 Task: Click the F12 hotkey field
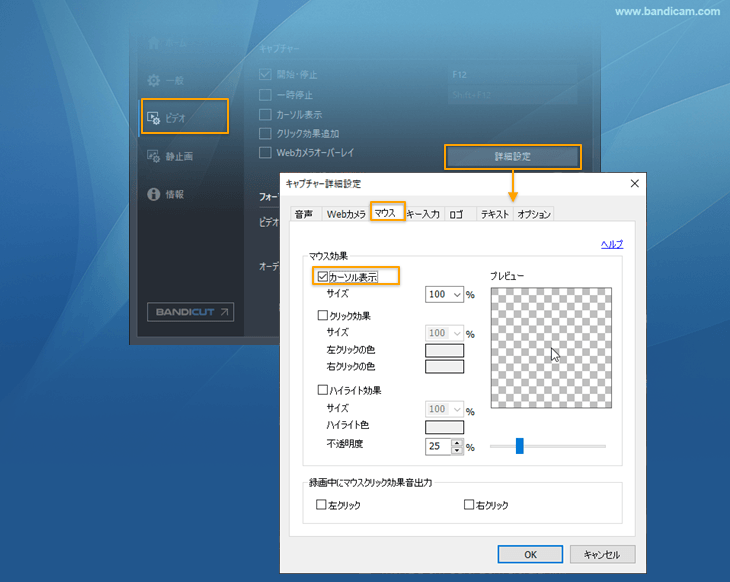[x=512, y=74]
